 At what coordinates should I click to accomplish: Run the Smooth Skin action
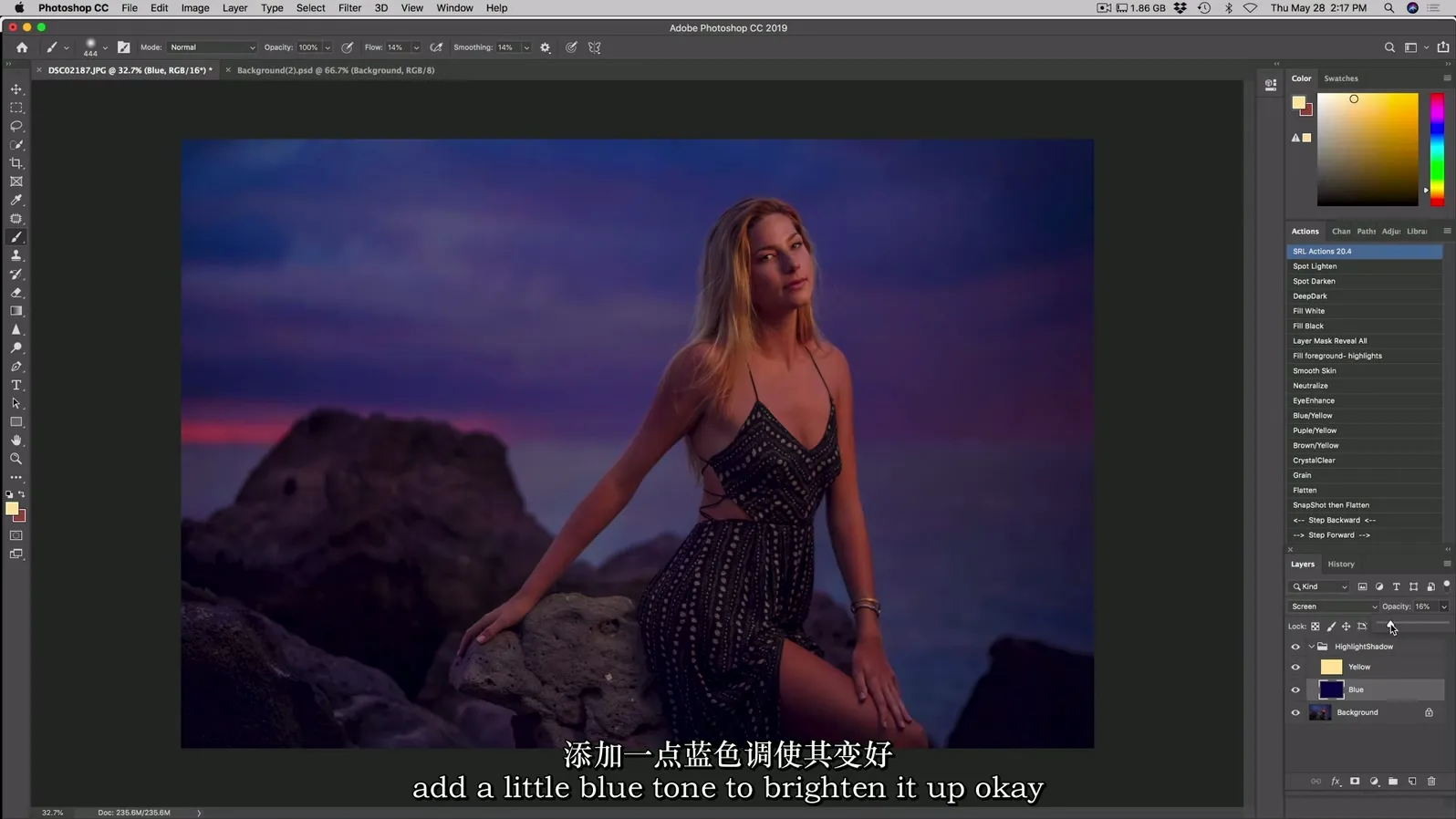pos(1314,371)
